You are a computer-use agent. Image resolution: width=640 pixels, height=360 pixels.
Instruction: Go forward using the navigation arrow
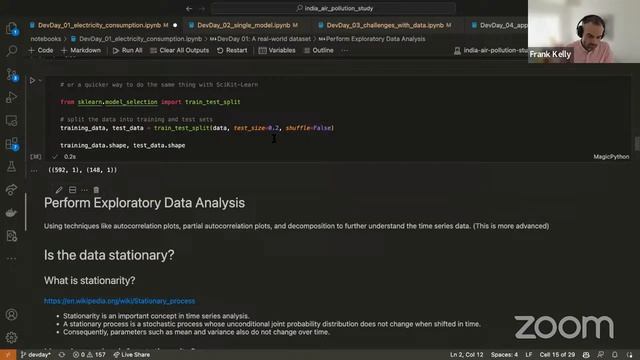[x=202, y=8]
